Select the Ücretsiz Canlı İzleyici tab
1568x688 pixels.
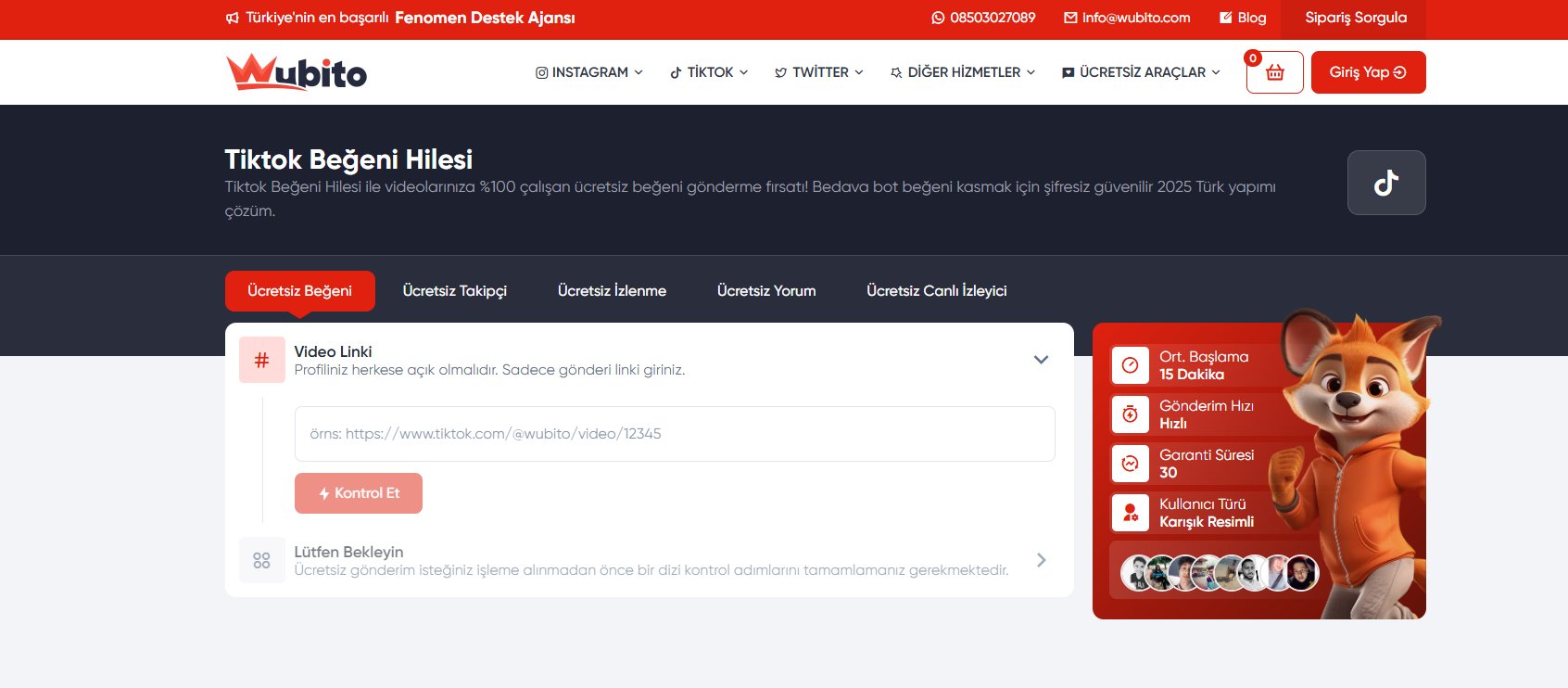[x=936, y=291]
